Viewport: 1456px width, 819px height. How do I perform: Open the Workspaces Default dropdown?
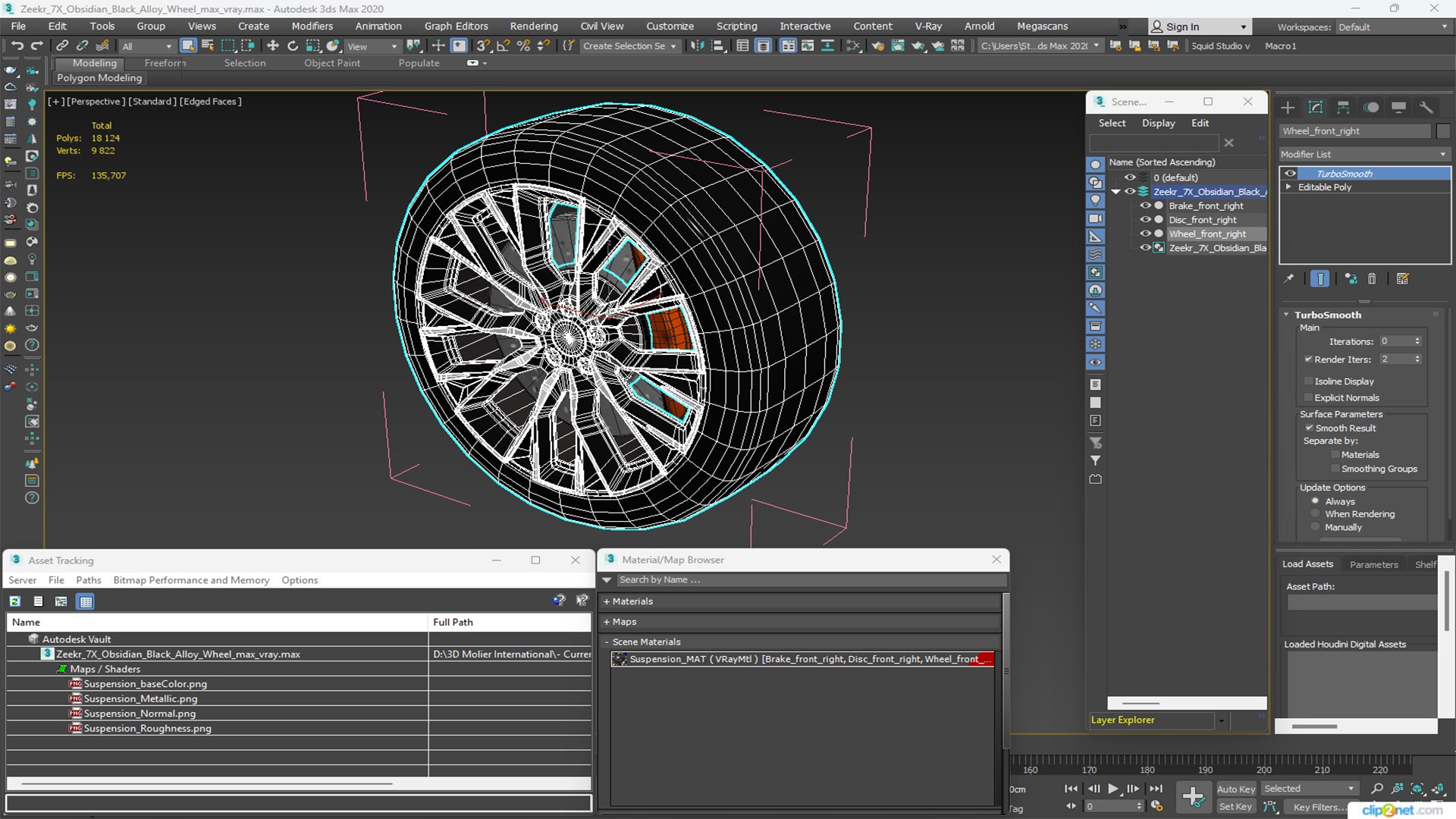[1392, 27]
